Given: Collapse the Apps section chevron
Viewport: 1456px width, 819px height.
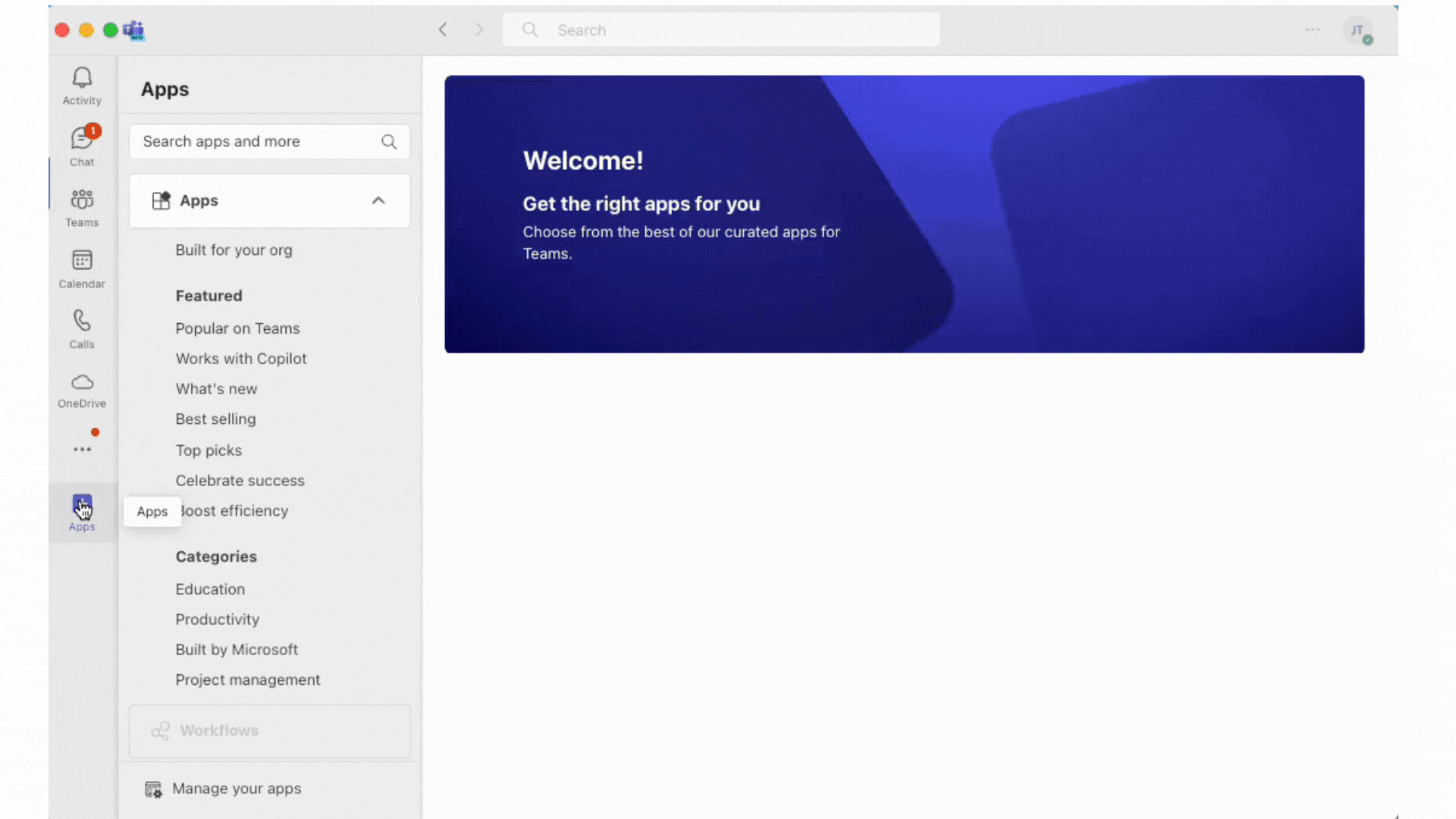Looking at the screenshot, I should click(x=378, y=201).
